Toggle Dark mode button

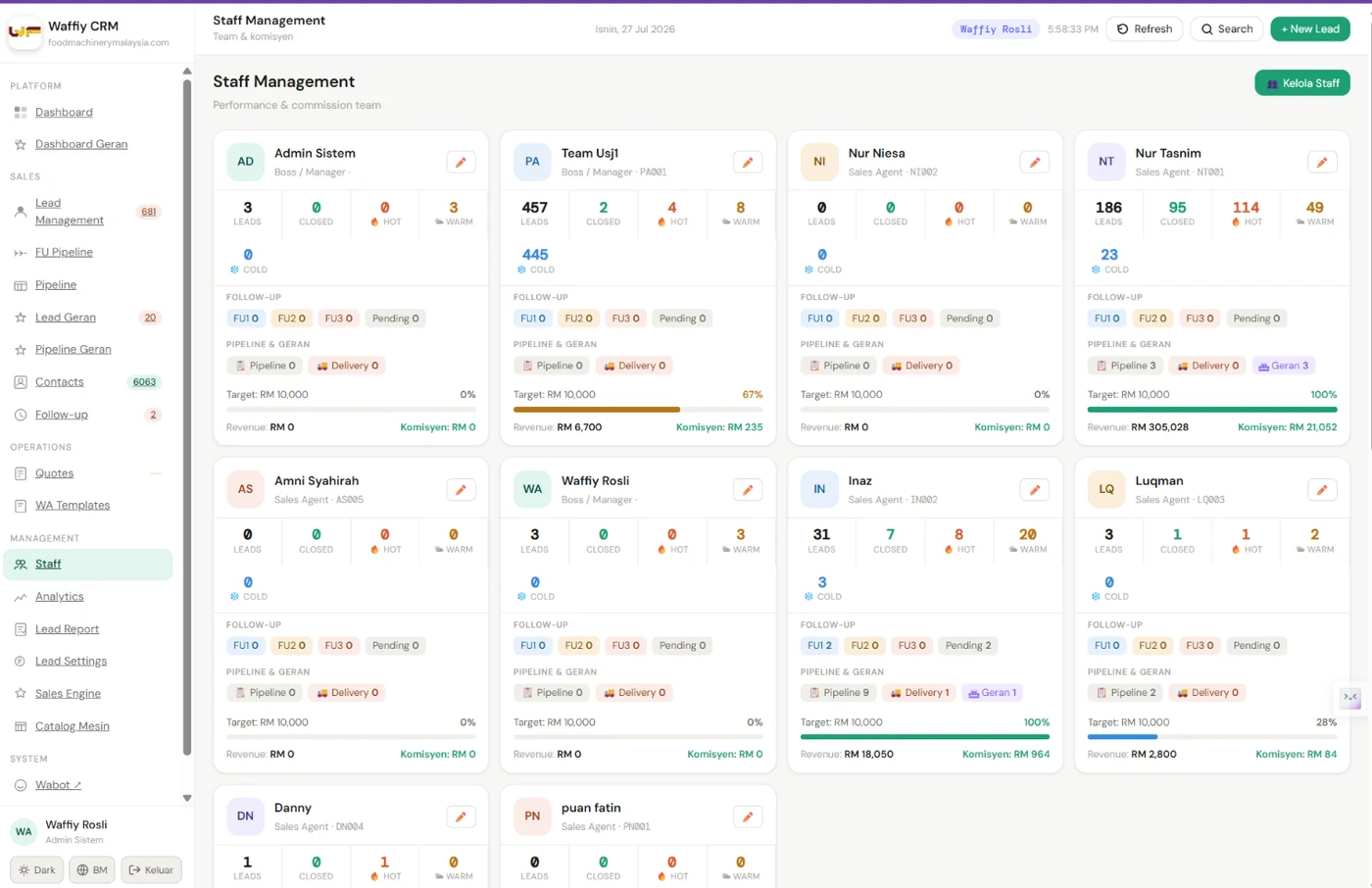(x=37, y=870)
